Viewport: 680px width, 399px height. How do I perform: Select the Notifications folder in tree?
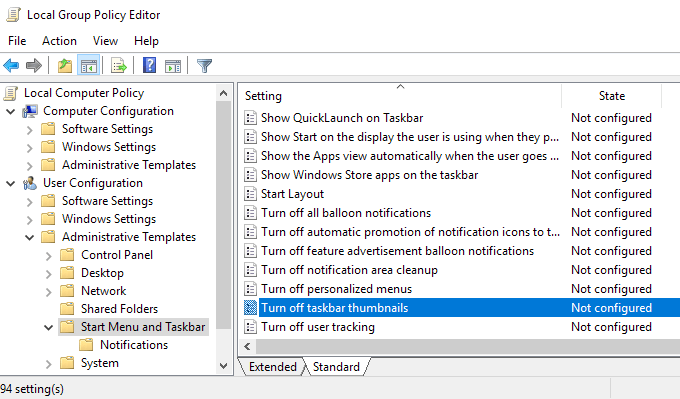134,345
